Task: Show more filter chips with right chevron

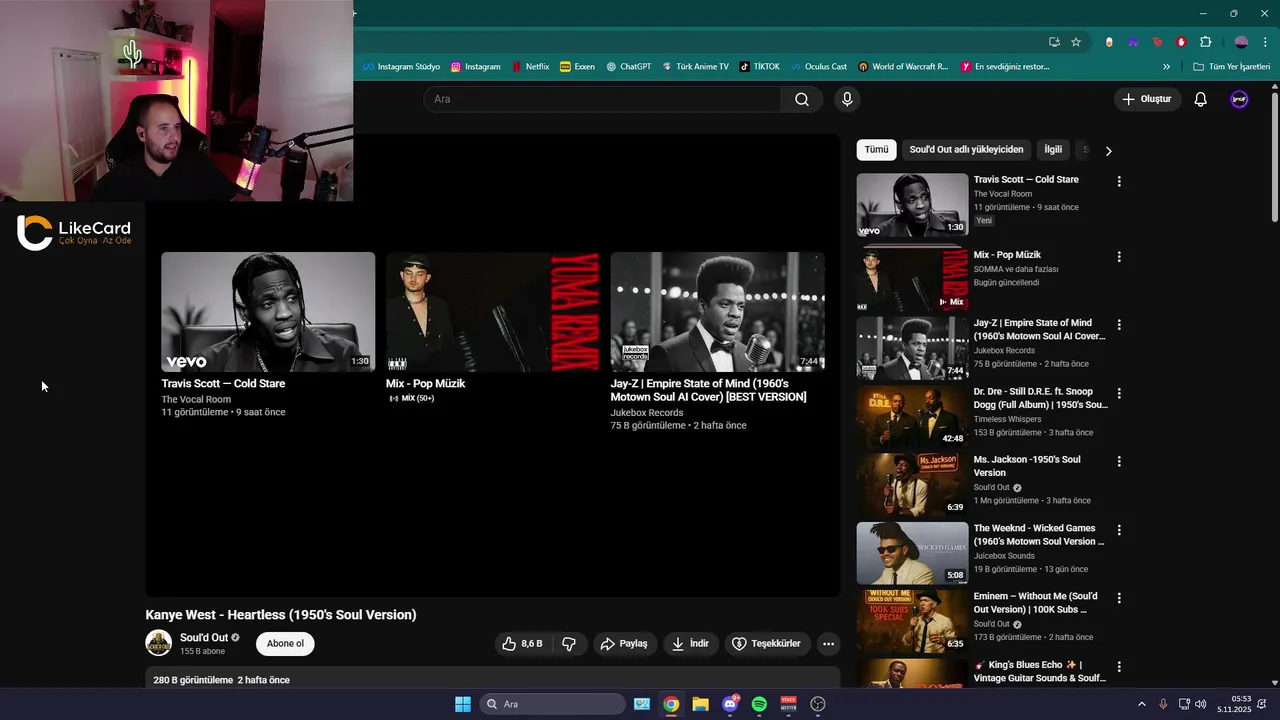Action: click(1108, 151)
